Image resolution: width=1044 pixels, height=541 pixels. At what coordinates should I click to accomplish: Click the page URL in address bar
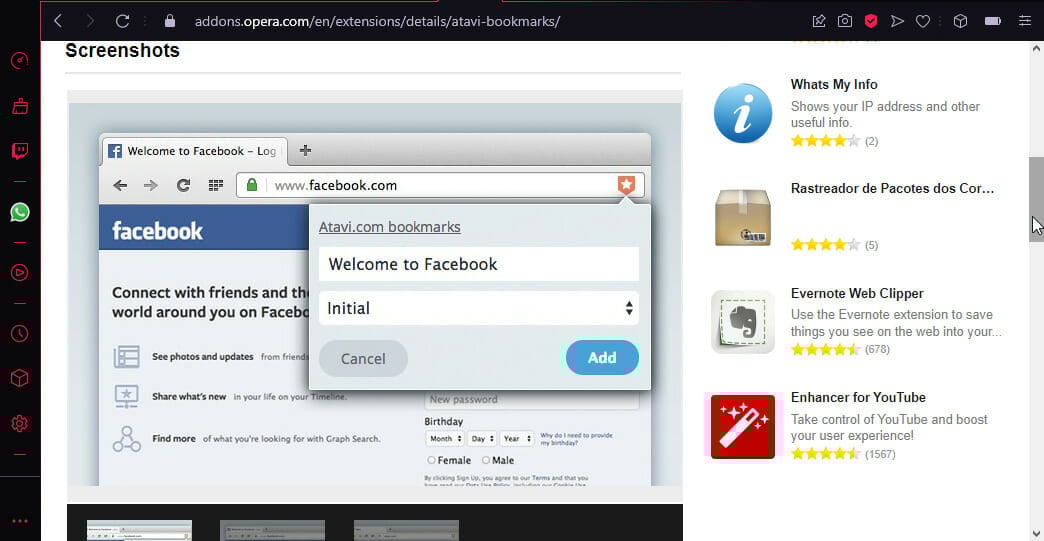point(377,21)
